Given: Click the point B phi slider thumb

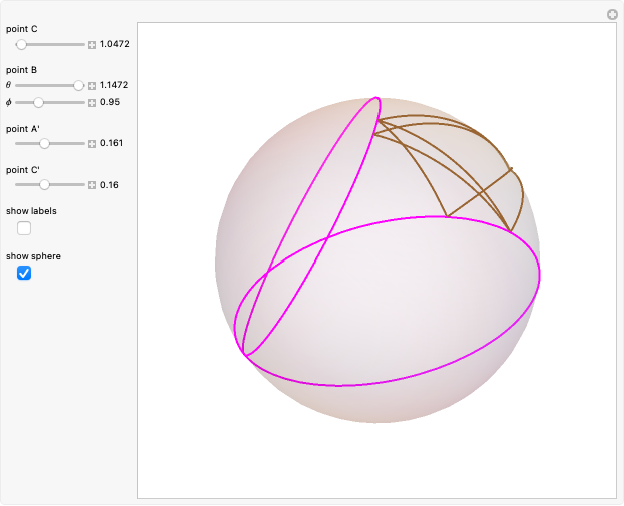Looking at the screenshot, I should pos(38,103).
